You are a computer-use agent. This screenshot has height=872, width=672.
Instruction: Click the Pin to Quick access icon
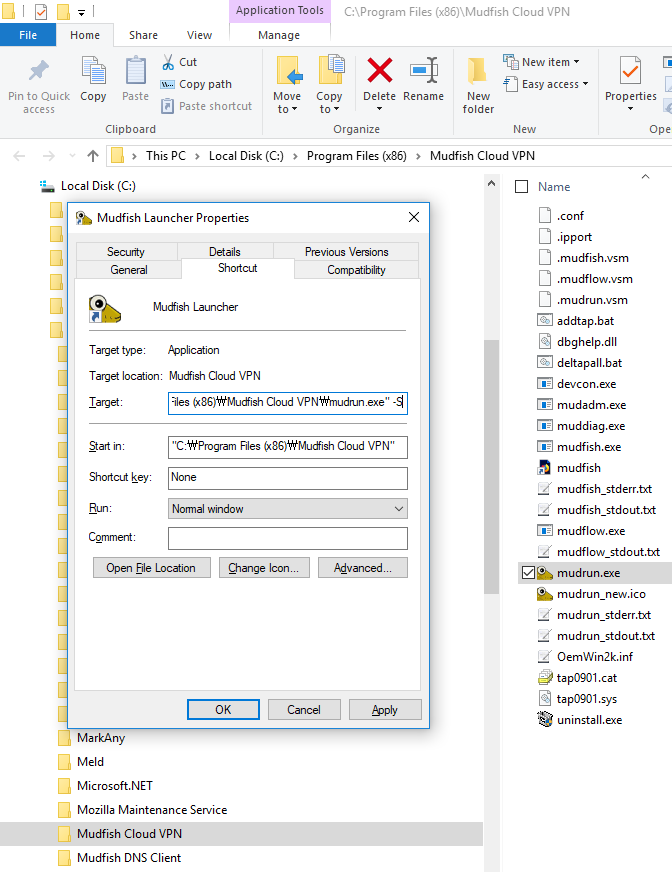click(x=39, y=72)
